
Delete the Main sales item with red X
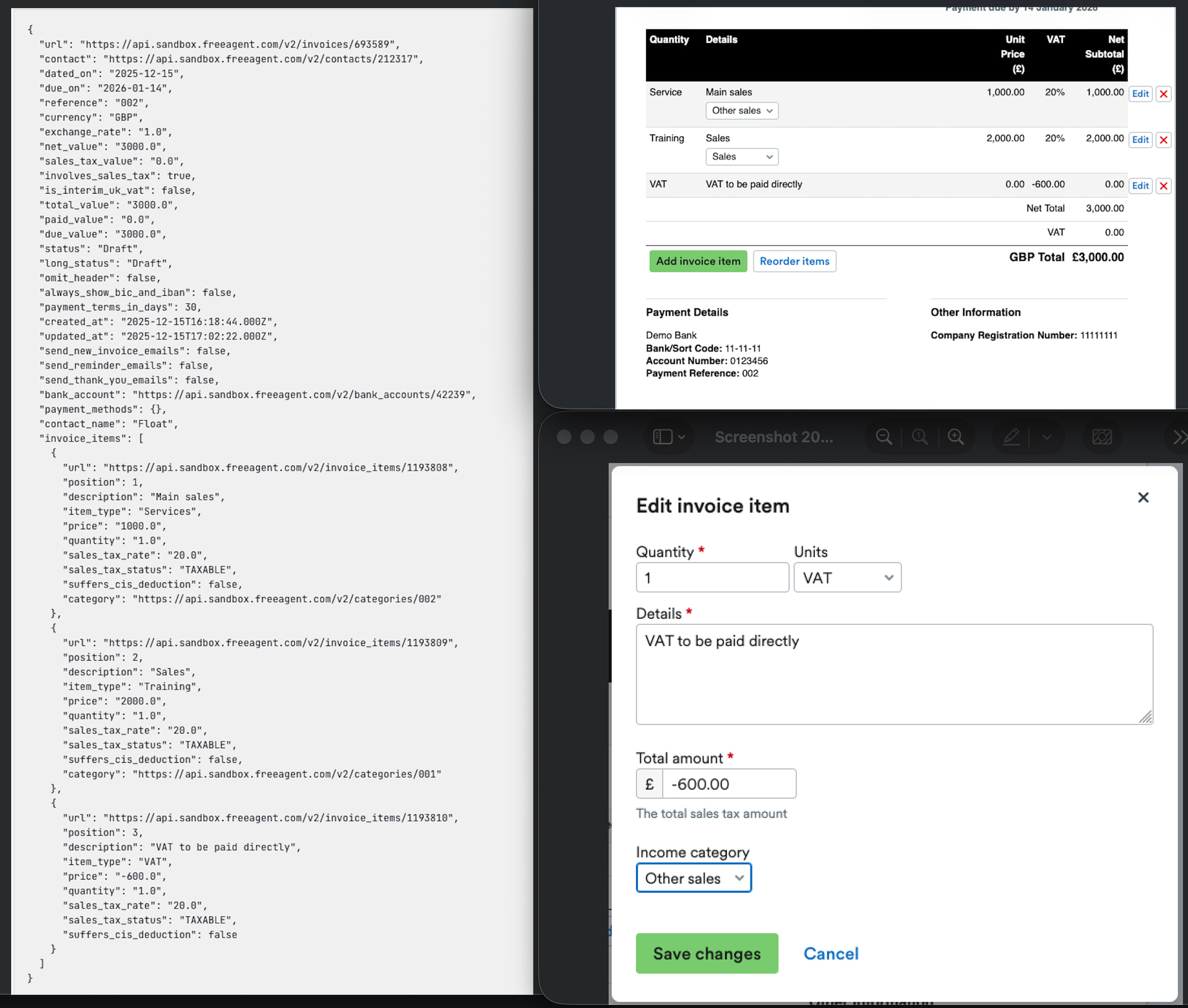tap(1163, 94)
